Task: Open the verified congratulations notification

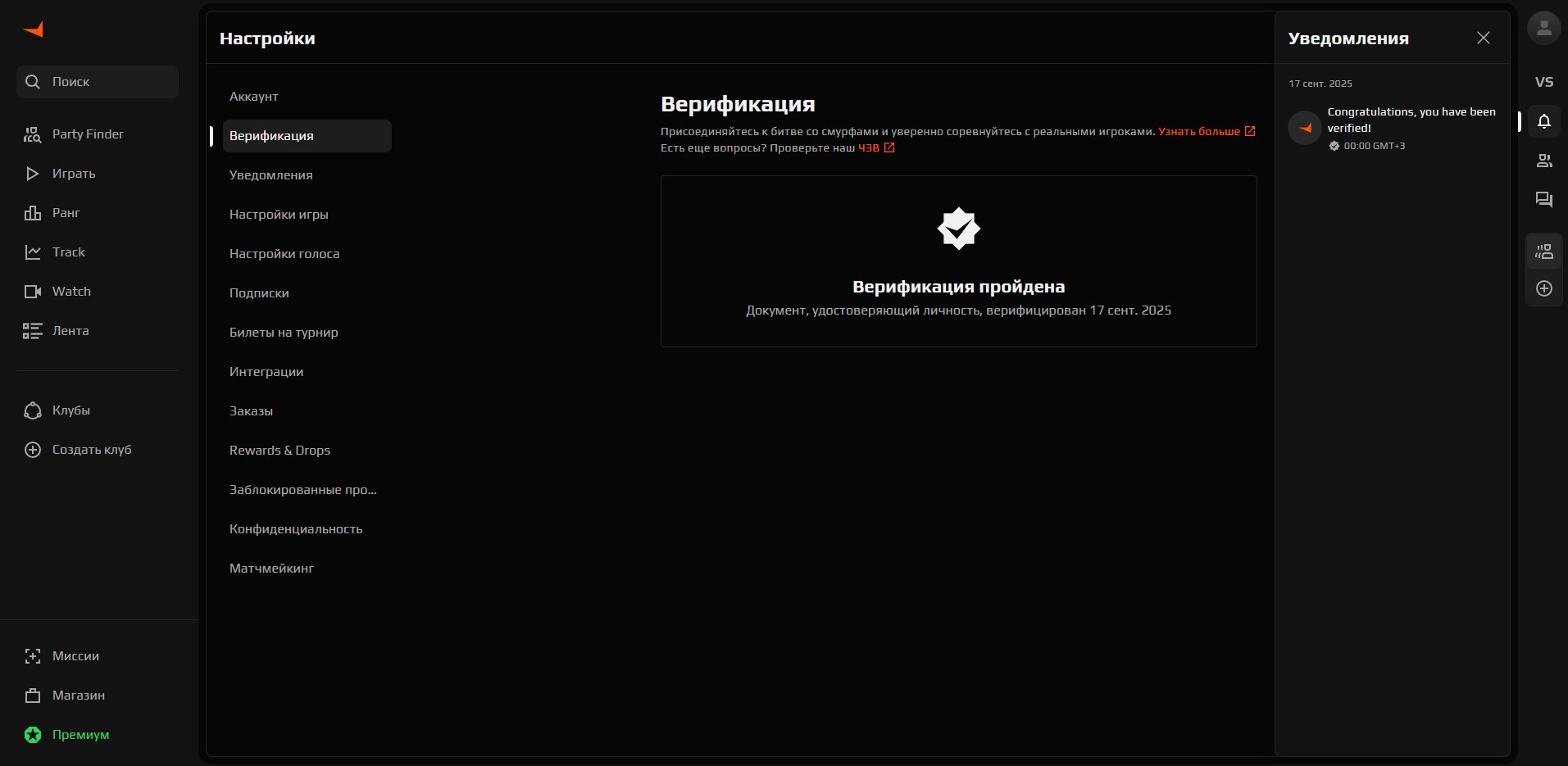Action: click(x=1410, y=120)
